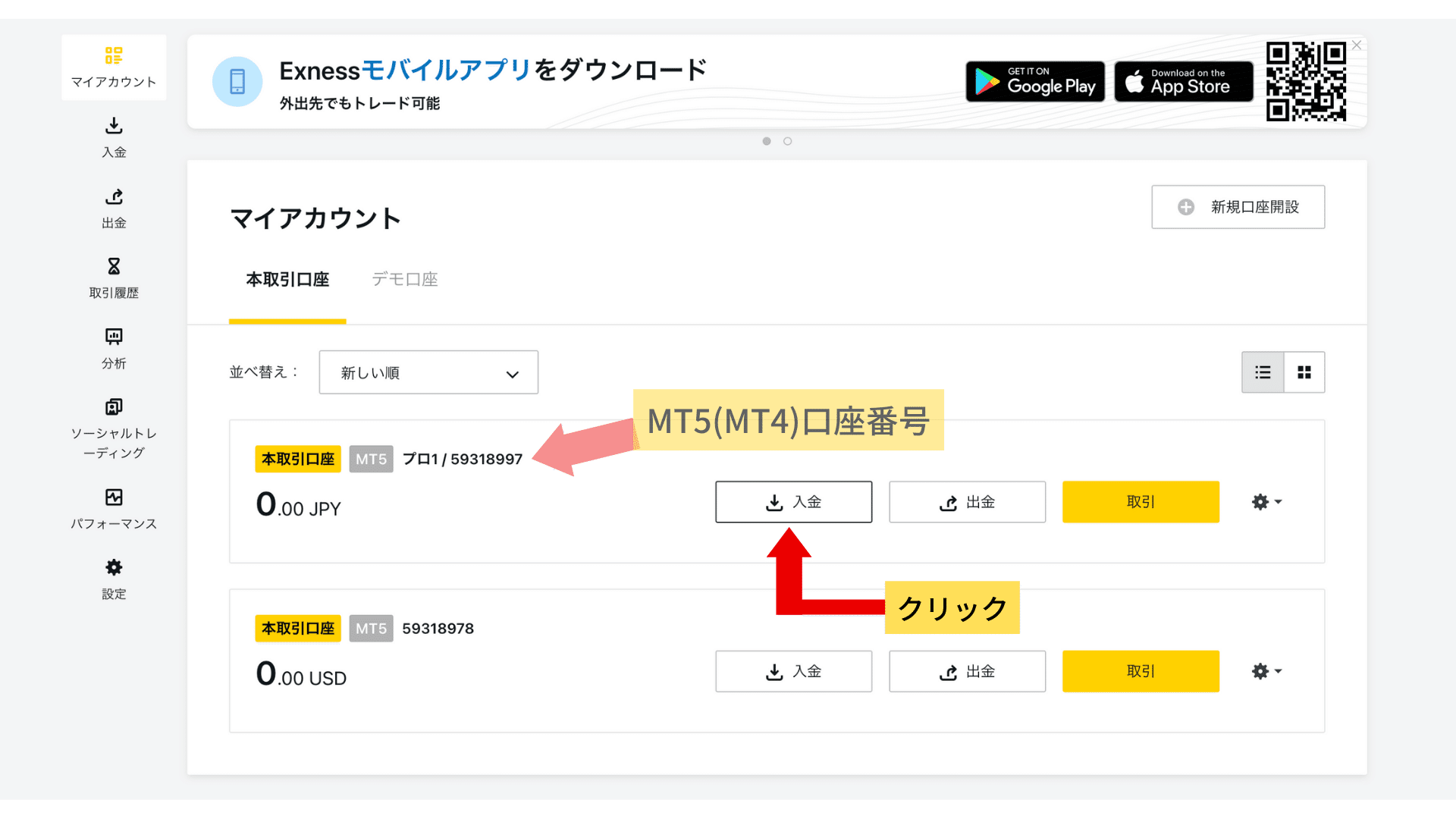Click 入金 for the USD account
Image resolution: width=1456 pixels, height=819 pixels.
(793, 671)
